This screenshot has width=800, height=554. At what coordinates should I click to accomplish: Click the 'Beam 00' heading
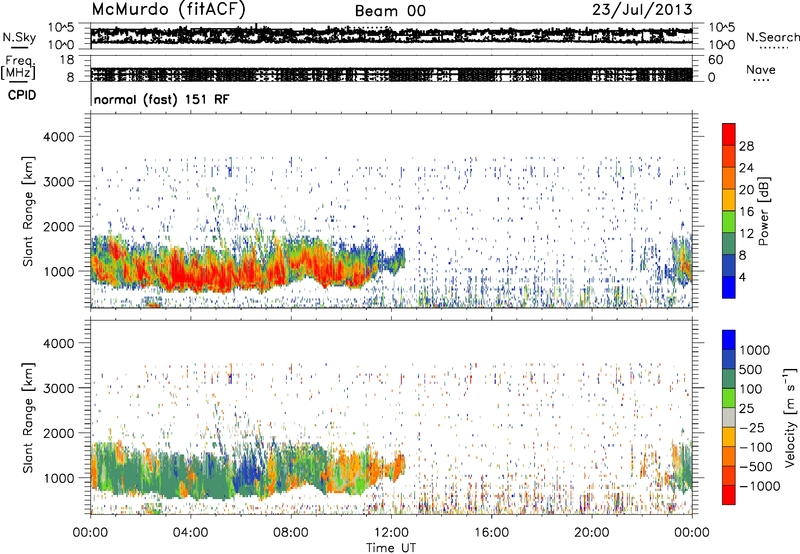point(390,11)
